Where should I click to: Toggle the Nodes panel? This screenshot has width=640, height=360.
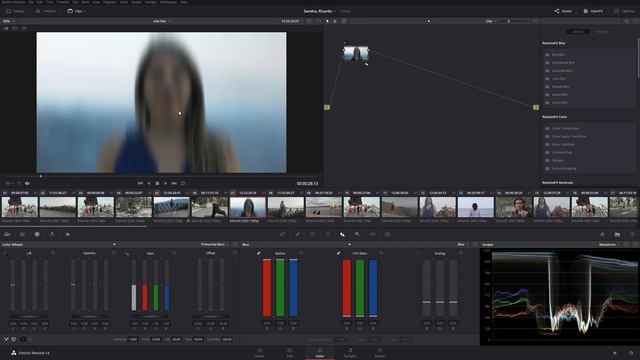tap(563, 11)
